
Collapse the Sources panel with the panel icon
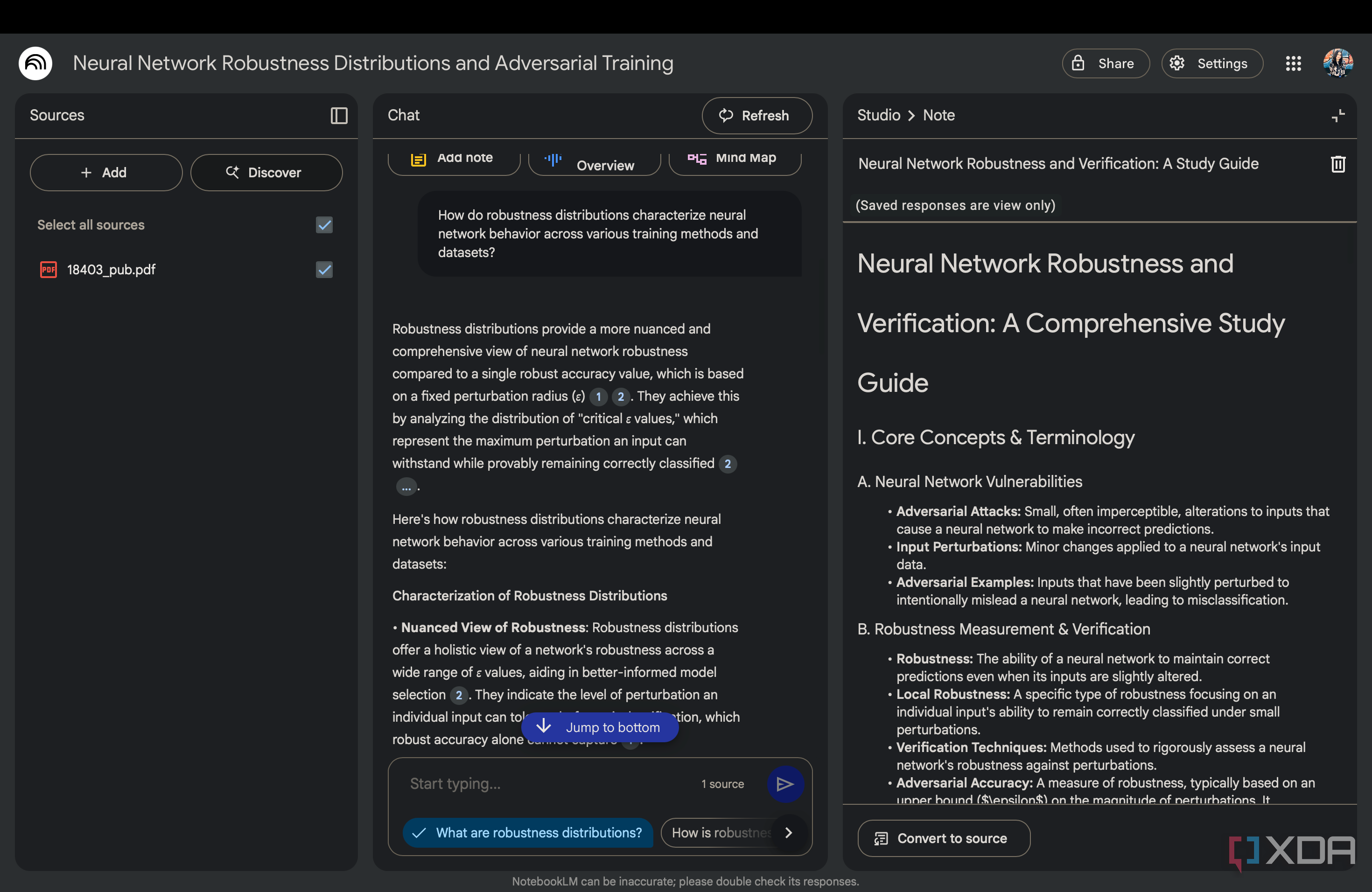click(339, 116)
